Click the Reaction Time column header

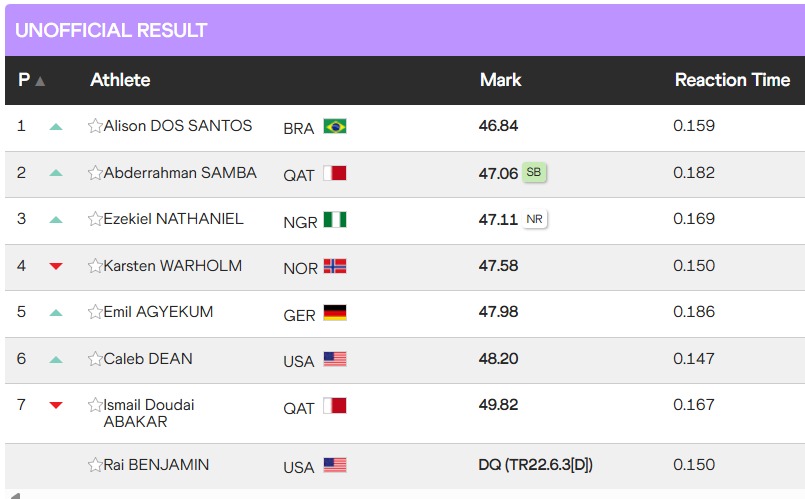pyautogui.click(x=732, y=80)
